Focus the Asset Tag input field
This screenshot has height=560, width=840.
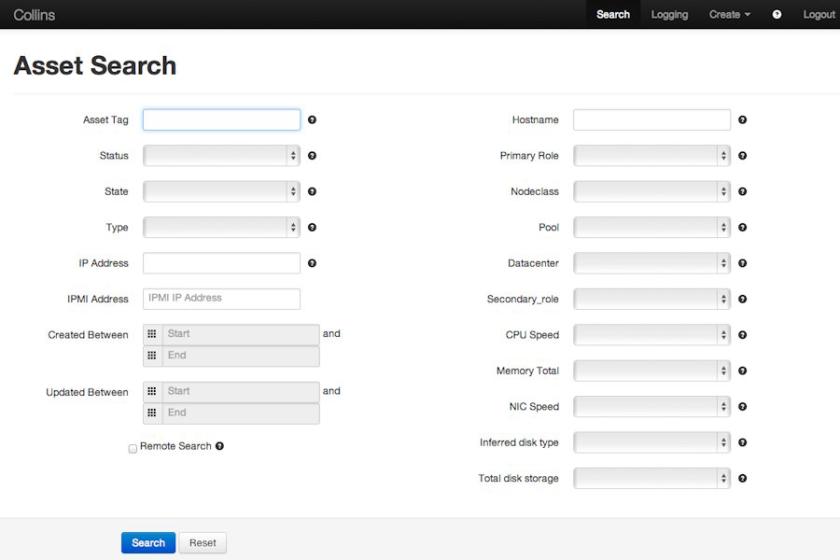coord(221,120)
